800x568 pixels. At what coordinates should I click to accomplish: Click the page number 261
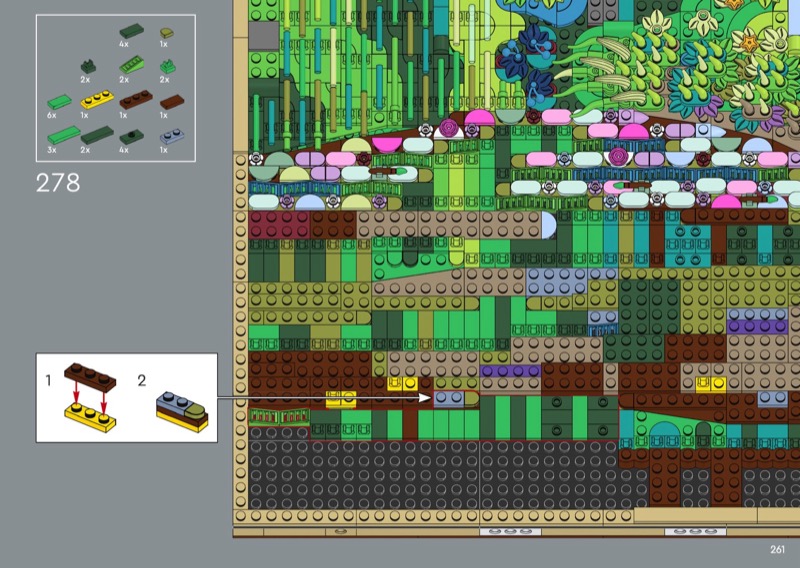click(777, 548)
